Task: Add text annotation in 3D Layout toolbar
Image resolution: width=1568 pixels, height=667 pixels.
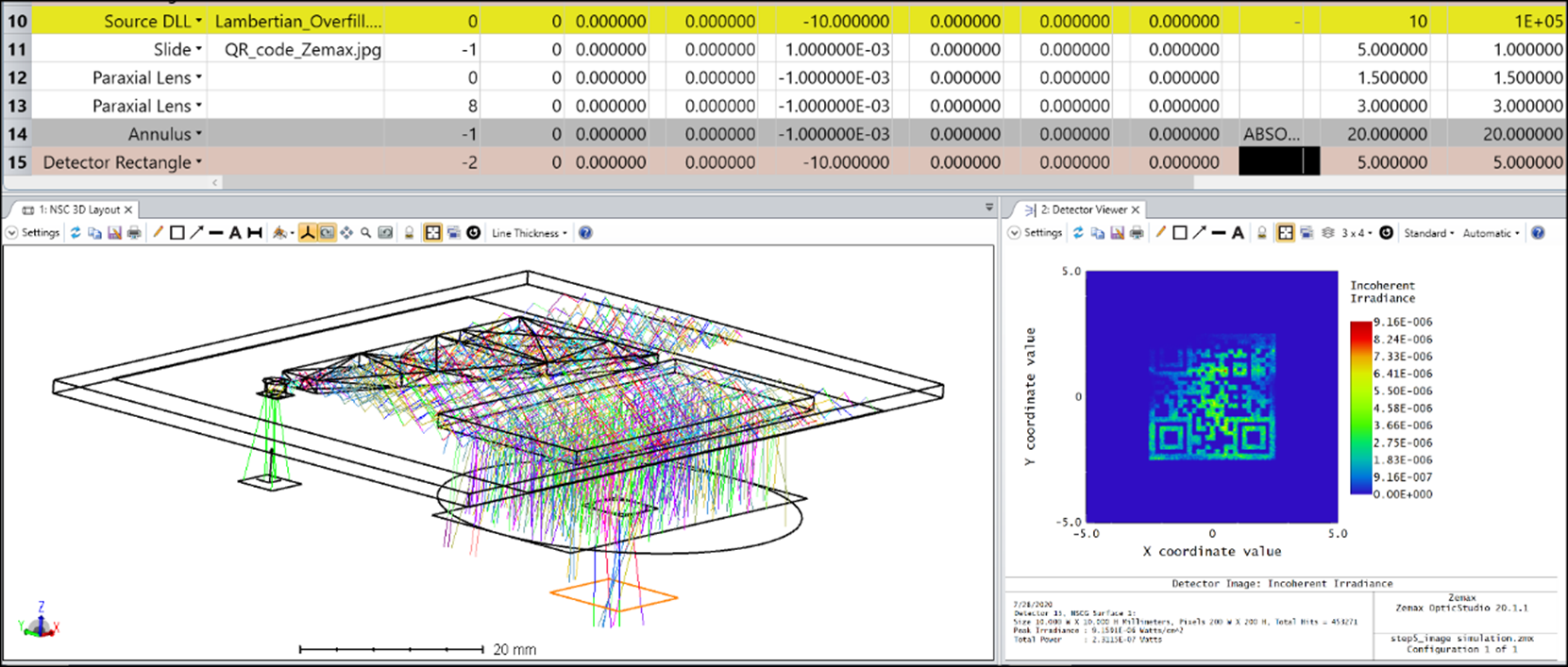Action: (235, 233)
